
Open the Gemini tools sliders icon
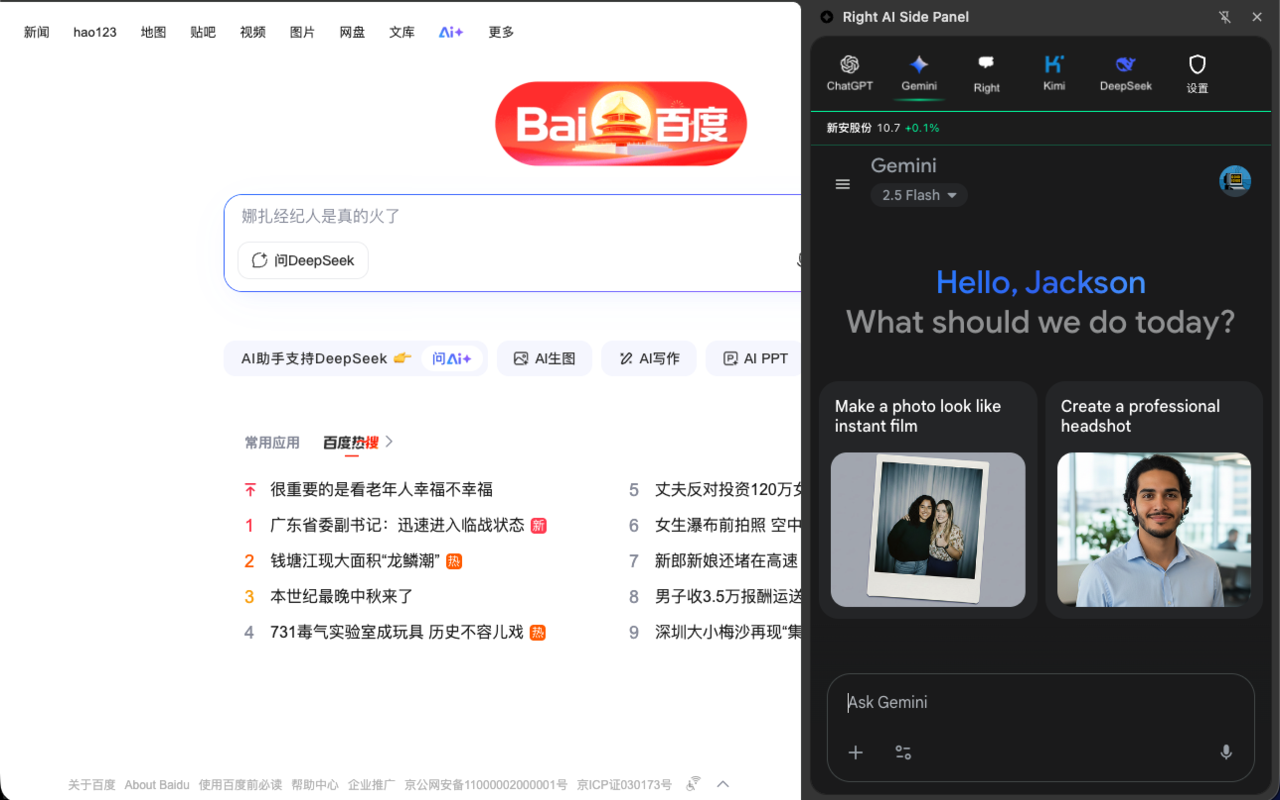point(903,752)
